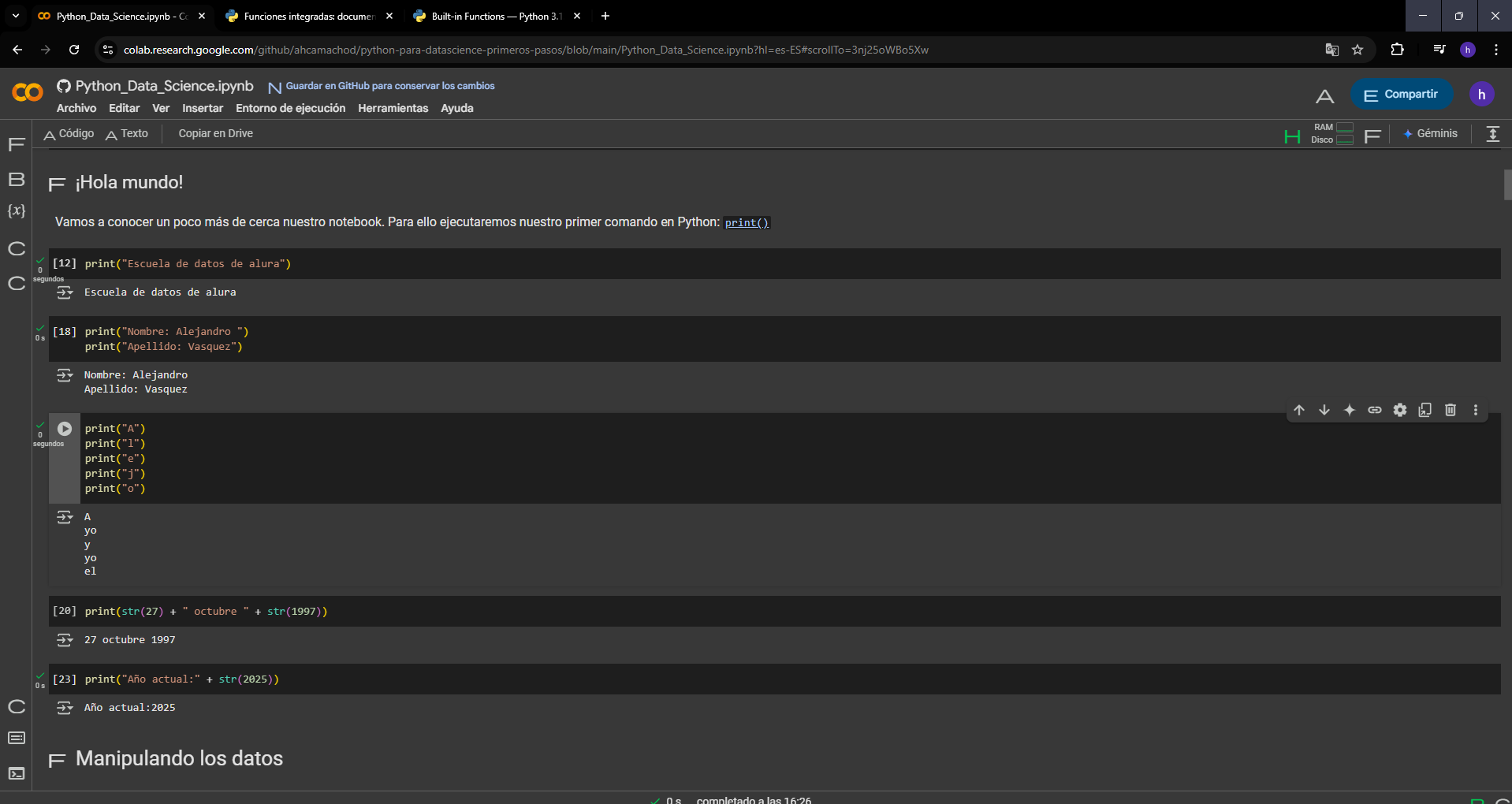The height and width of the screenshot is (804, 1512).
Task: Click the mirror cell in tab icon
Action: tap(1425, 410)
